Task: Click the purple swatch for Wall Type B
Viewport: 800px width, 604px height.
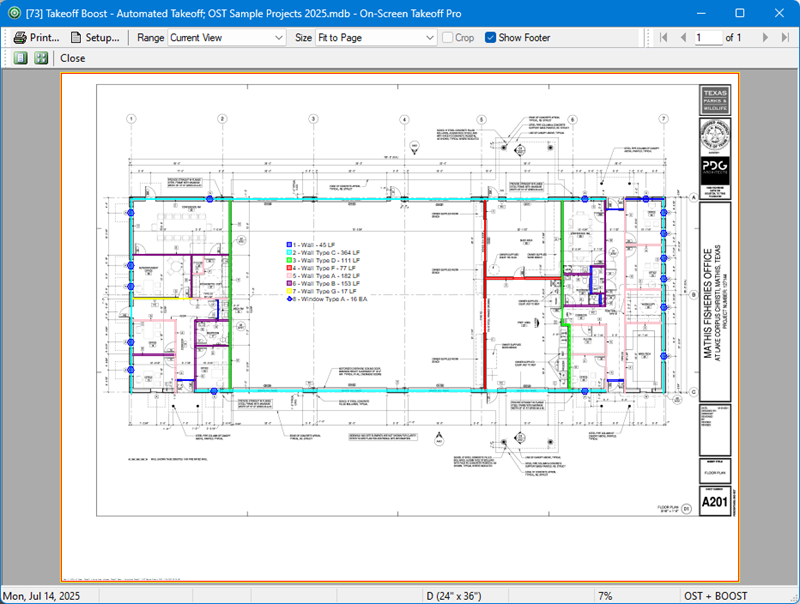Action: tap(289, 284)
